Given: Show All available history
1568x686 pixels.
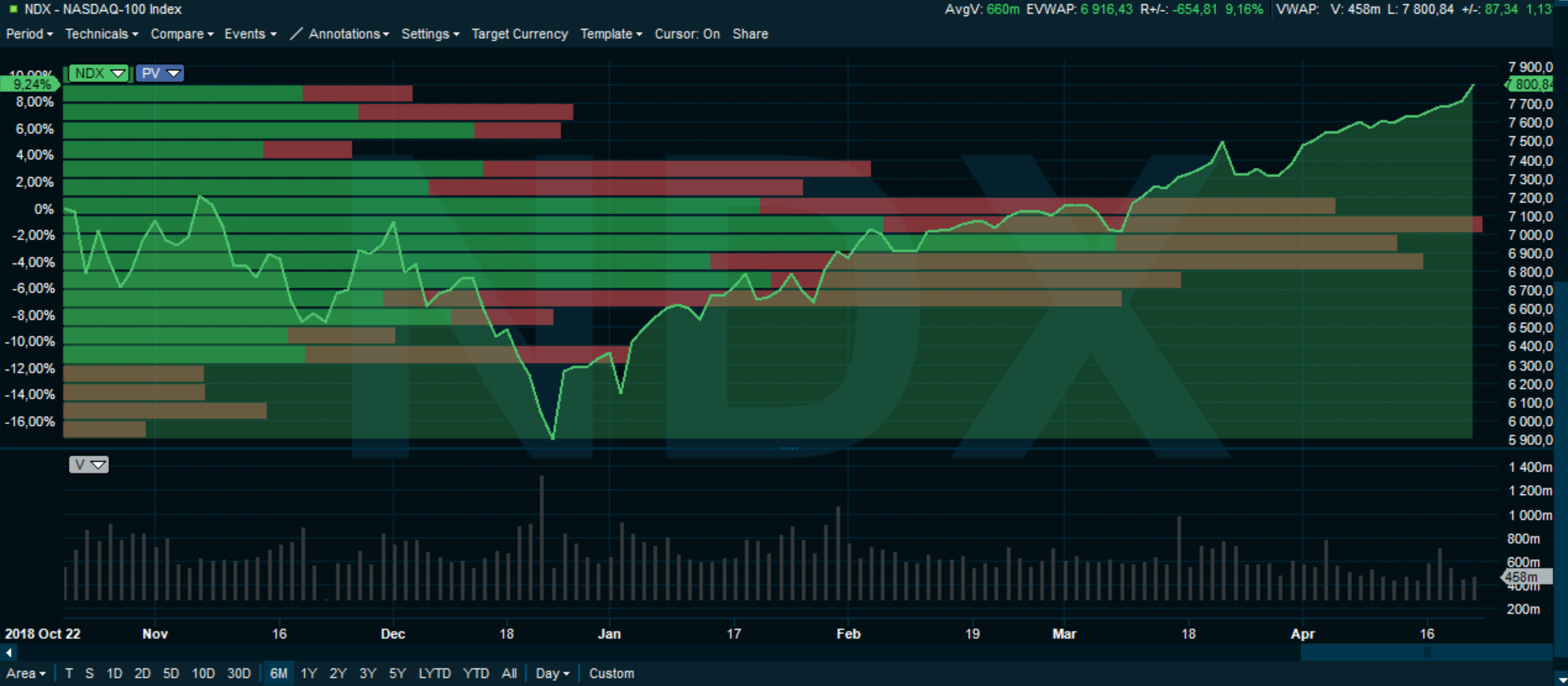Looking at the screenshot, I should coord(509,673).
